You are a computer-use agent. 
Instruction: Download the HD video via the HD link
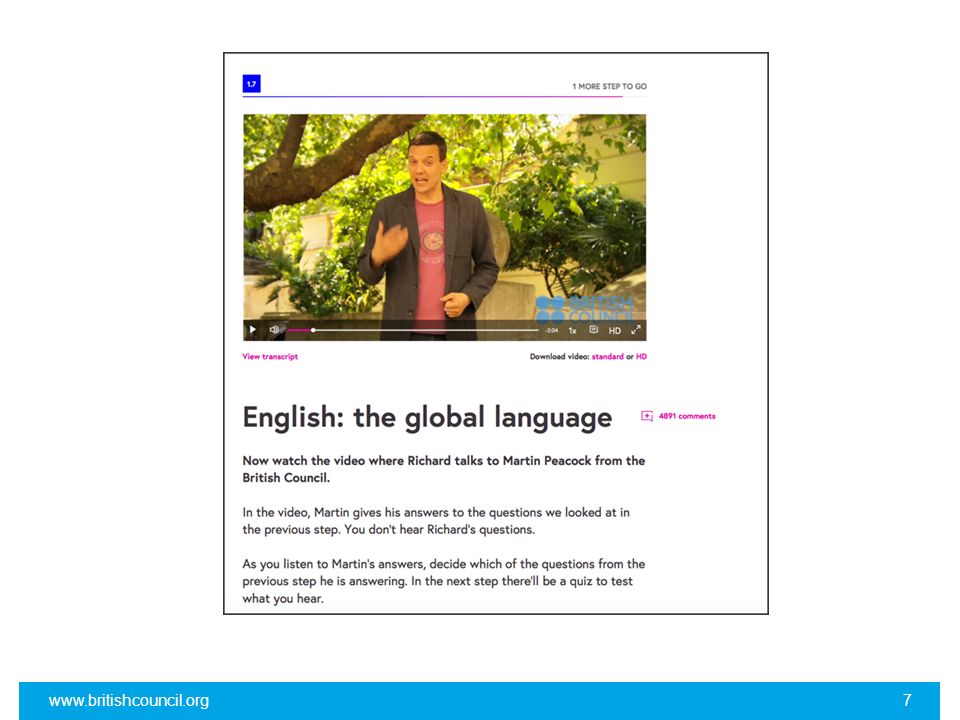(x=641, y=356)
